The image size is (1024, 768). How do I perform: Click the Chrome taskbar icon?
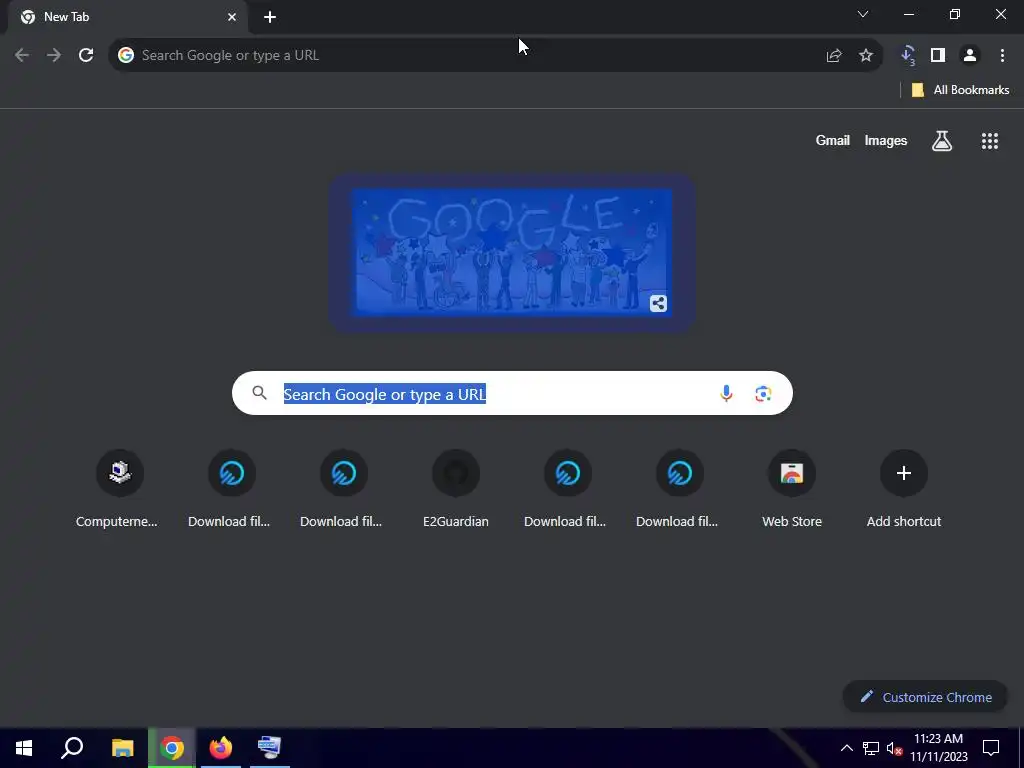[172, 748]
